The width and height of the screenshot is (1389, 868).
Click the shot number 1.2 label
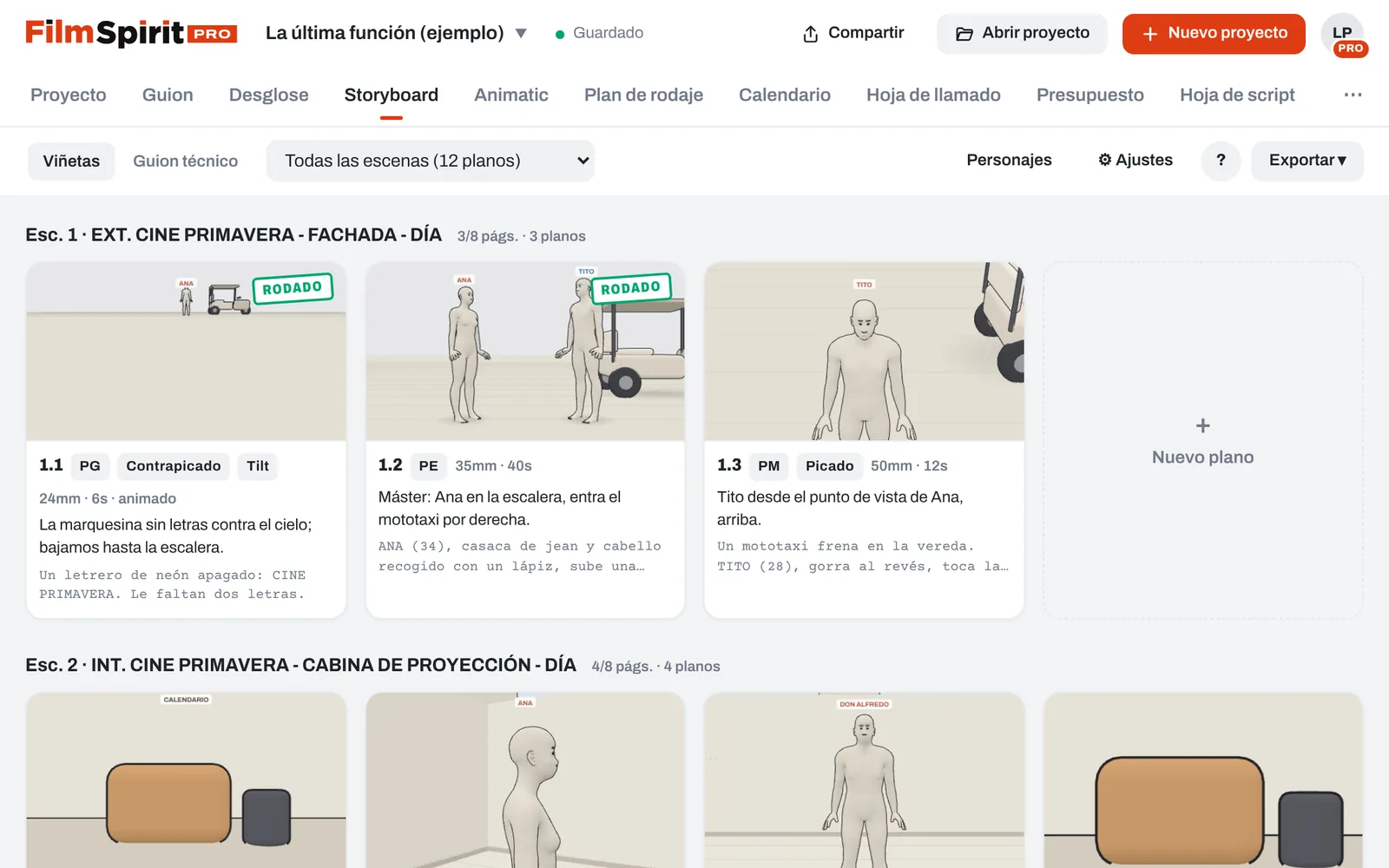[391, 465]
